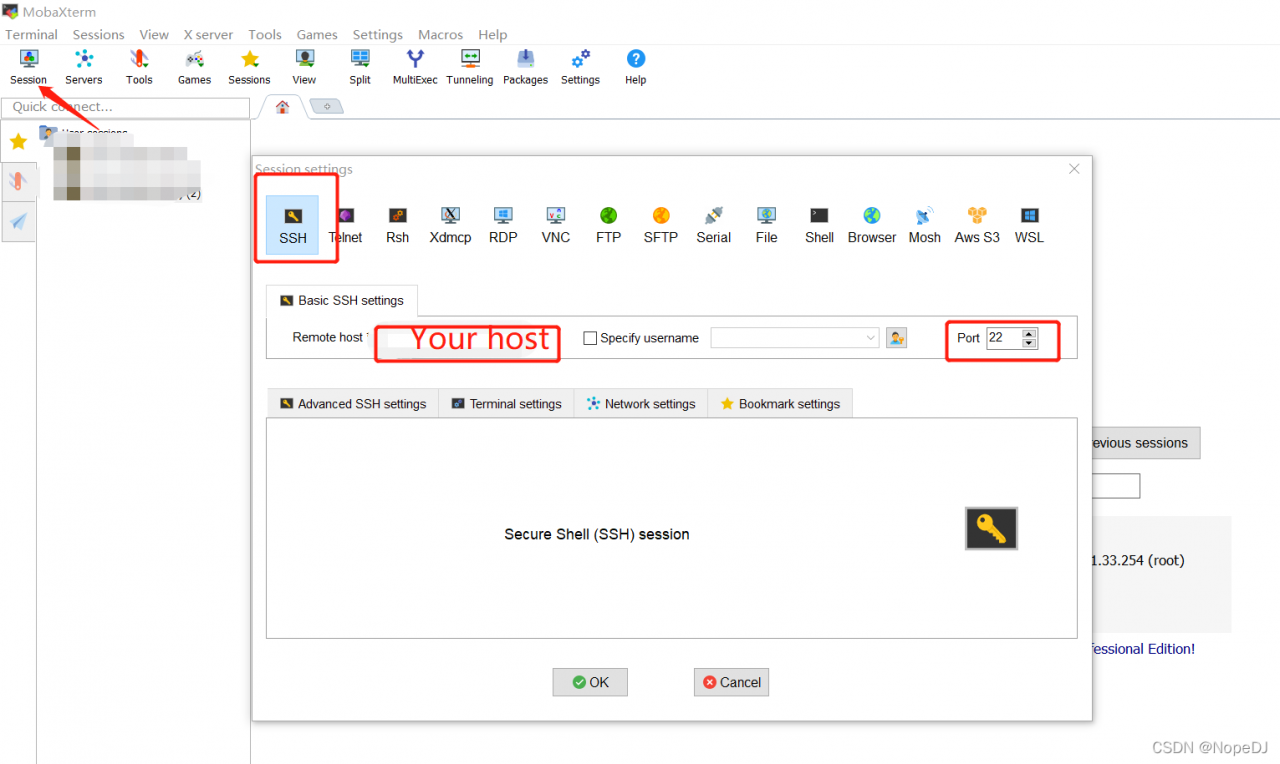Open the Settings menu
Screen dimensions: 1280x764
[x=378, y=34]
